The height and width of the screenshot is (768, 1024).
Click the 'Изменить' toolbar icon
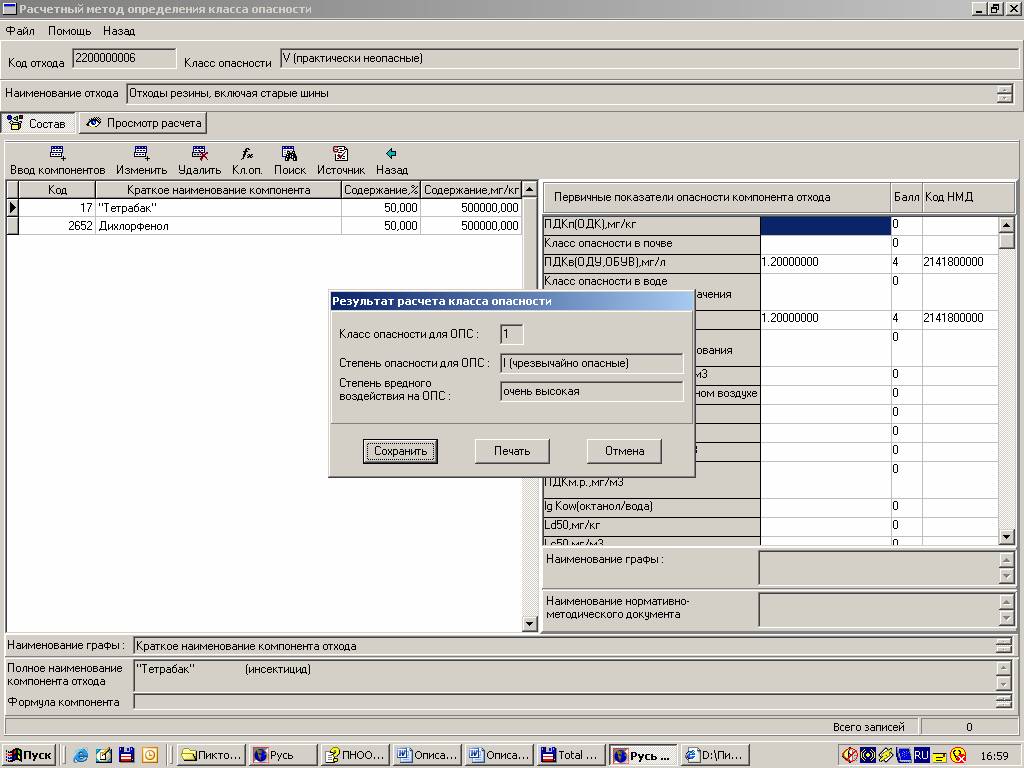pyautogui.click(x=141, y=154)
